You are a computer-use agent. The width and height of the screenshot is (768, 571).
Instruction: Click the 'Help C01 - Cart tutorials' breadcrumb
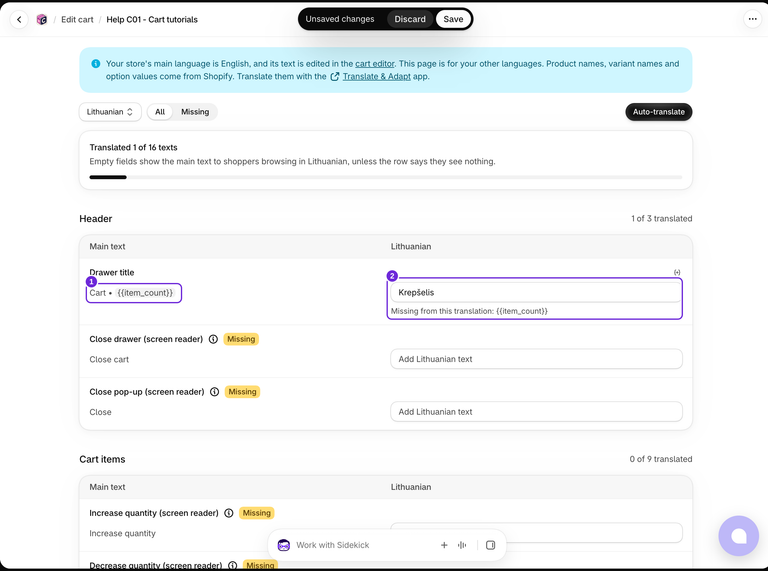pyautogui.click(x=152, y=20)
